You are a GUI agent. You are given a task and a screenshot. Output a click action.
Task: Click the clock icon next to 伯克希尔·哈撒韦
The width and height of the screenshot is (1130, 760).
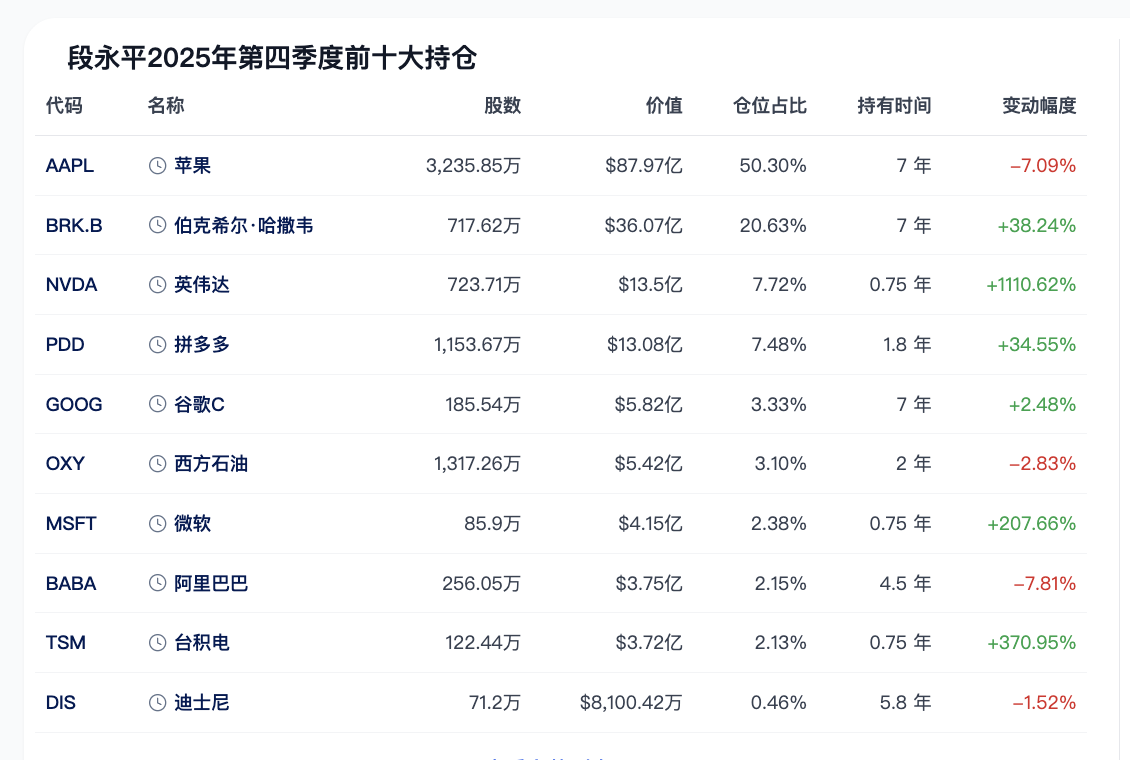157,226
